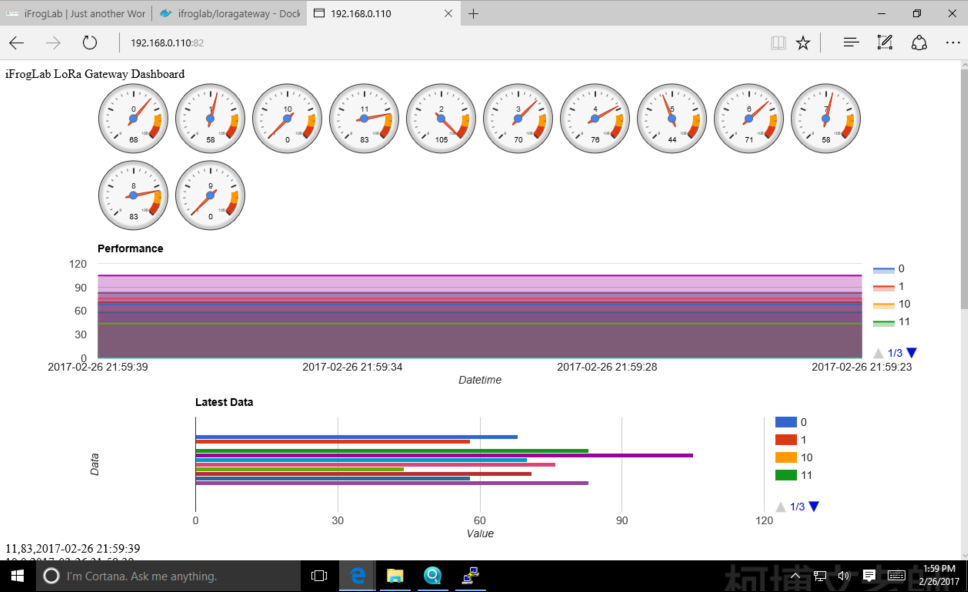
Task: Click the page vertical scrollbar thumb
Action: pyautogui.click(x=964, y=188)
